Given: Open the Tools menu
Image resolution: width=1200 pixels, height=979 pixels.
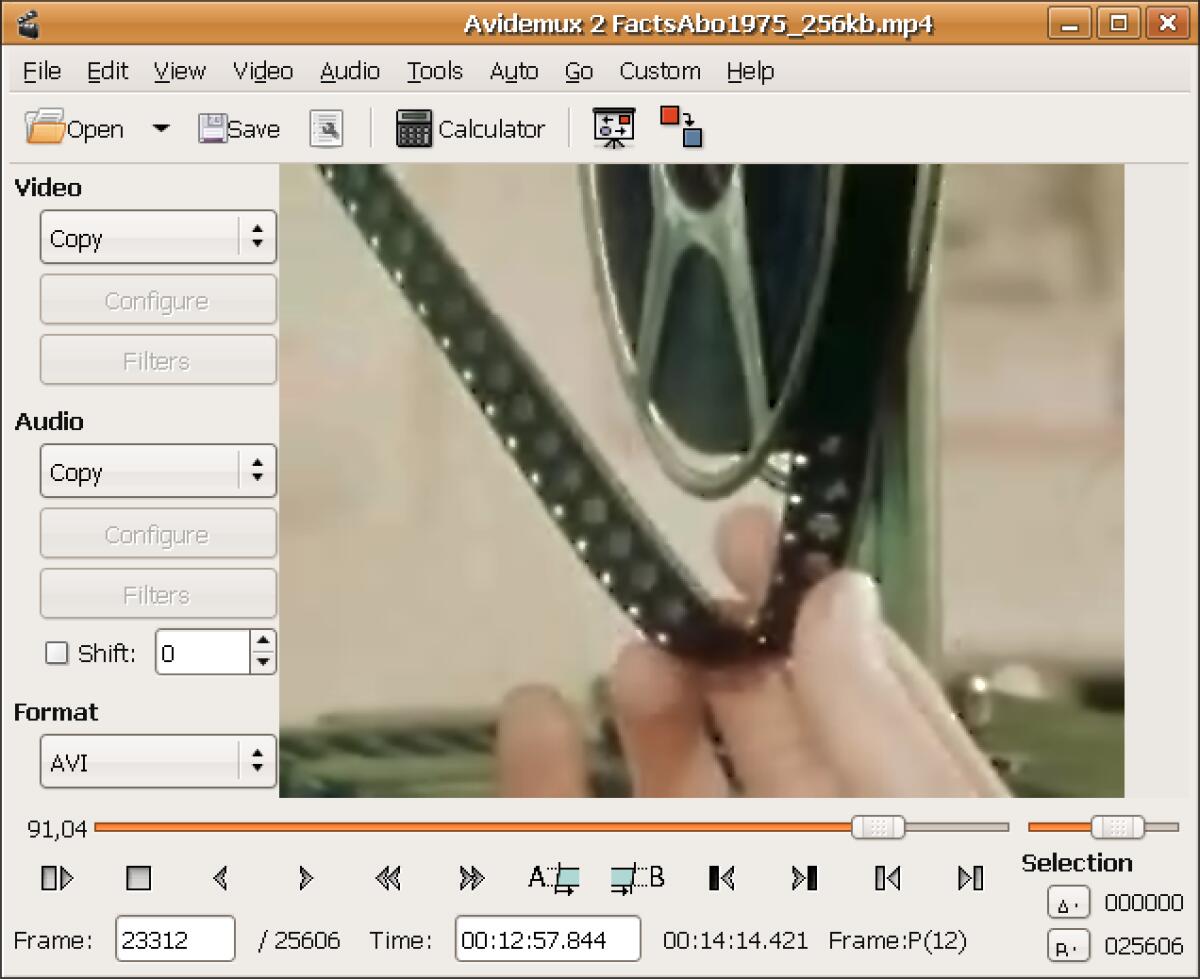Looking at the screenshot, I should click(434, 71).
